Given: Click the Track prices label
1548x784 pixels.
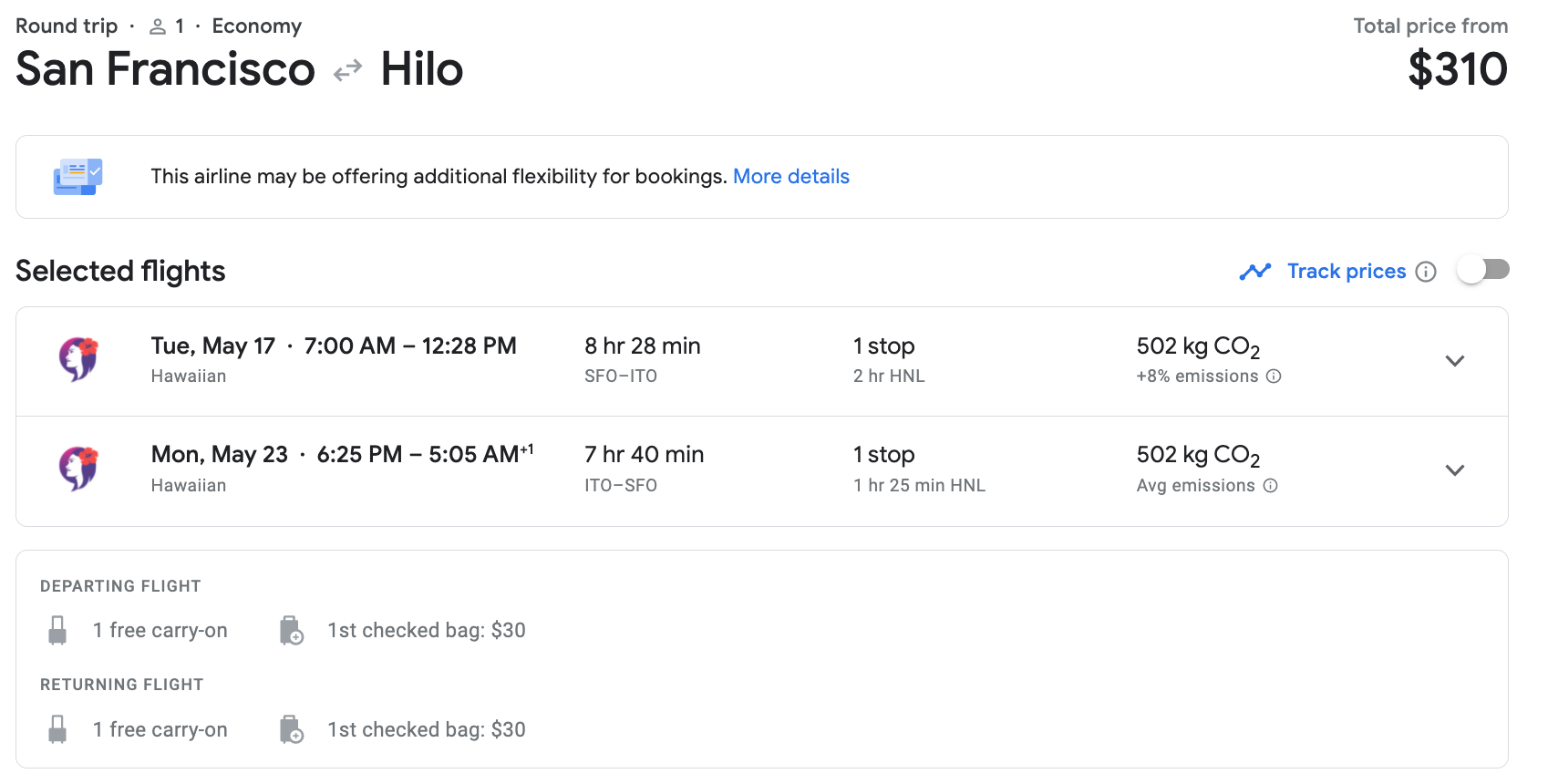Looking at the screenshot, I should 1346,272.
